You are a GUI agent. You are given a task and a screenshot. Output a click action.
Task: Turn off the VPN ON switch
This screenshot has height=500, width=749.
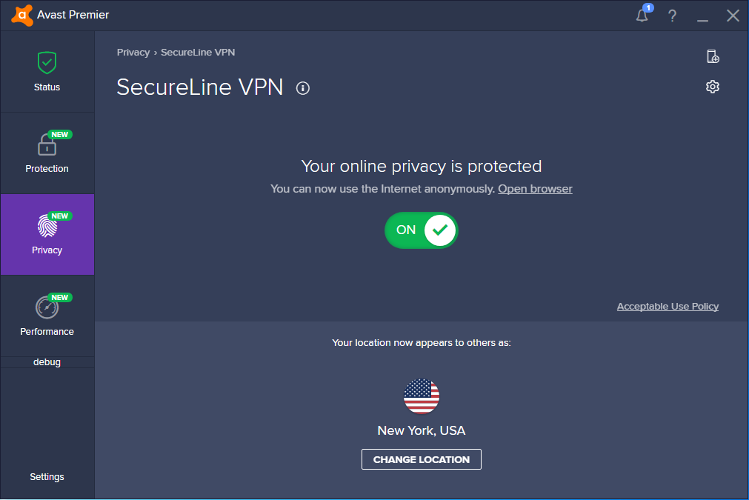[x=421, y=230]
